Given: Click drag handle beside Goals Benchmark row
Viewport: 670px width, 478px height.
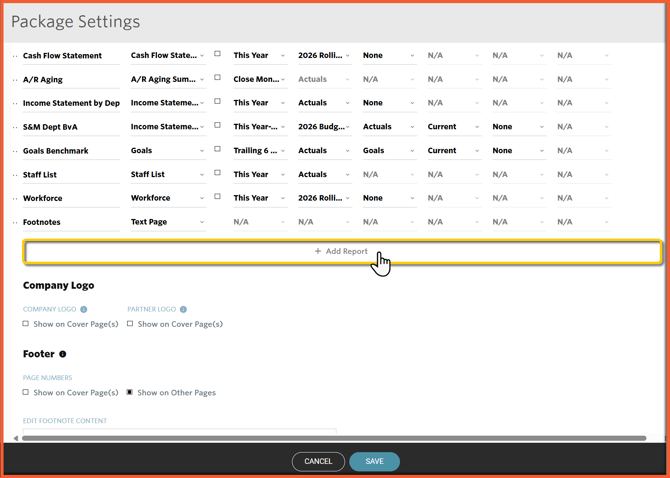Looking at the screenshot, I should tap(15, 152).
